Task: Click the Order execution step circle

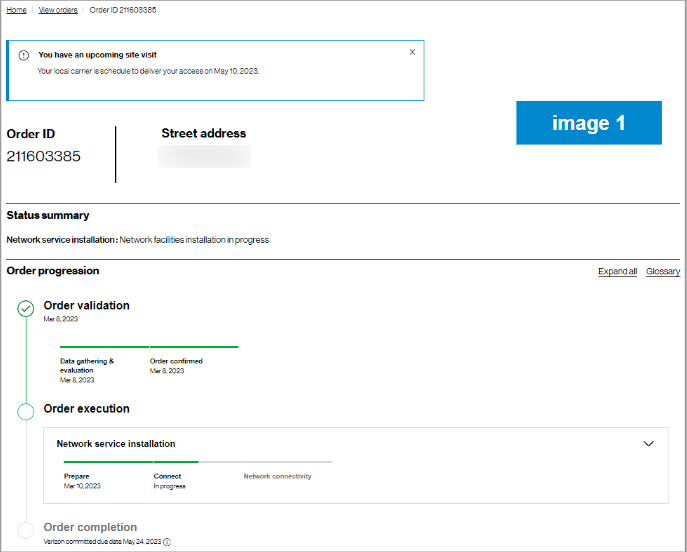Action: (26, 411)
